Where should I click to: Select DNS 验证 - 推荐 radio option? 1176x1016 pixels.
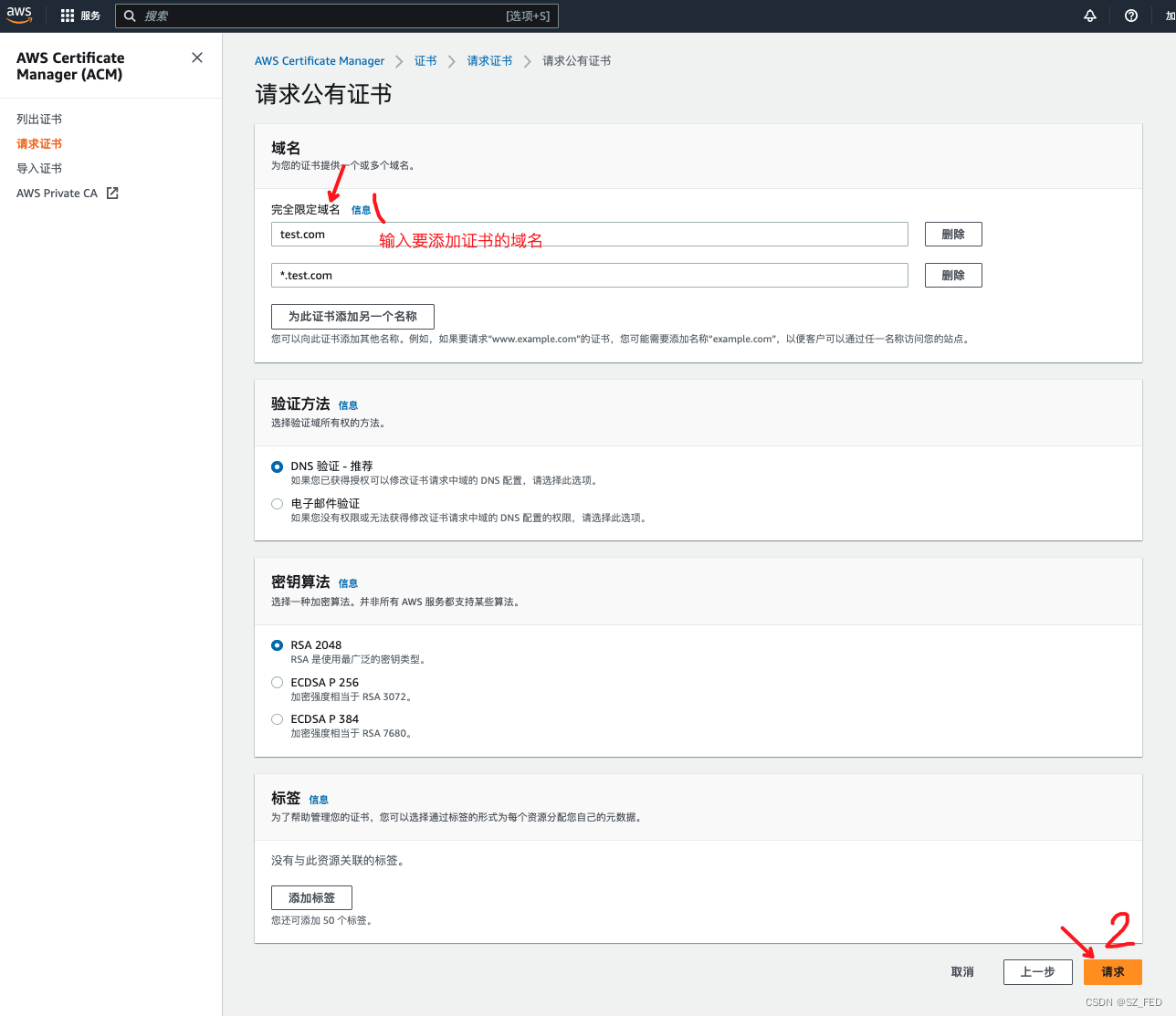(277, 466)
